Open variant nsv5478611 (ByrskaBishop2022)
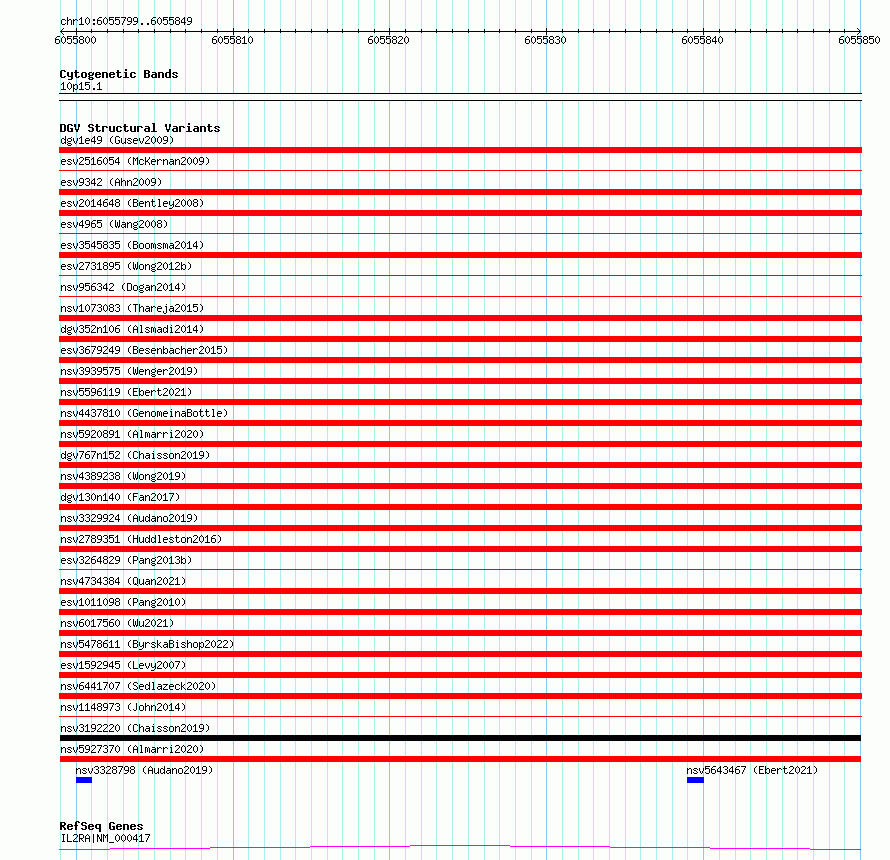 point(147,644)
